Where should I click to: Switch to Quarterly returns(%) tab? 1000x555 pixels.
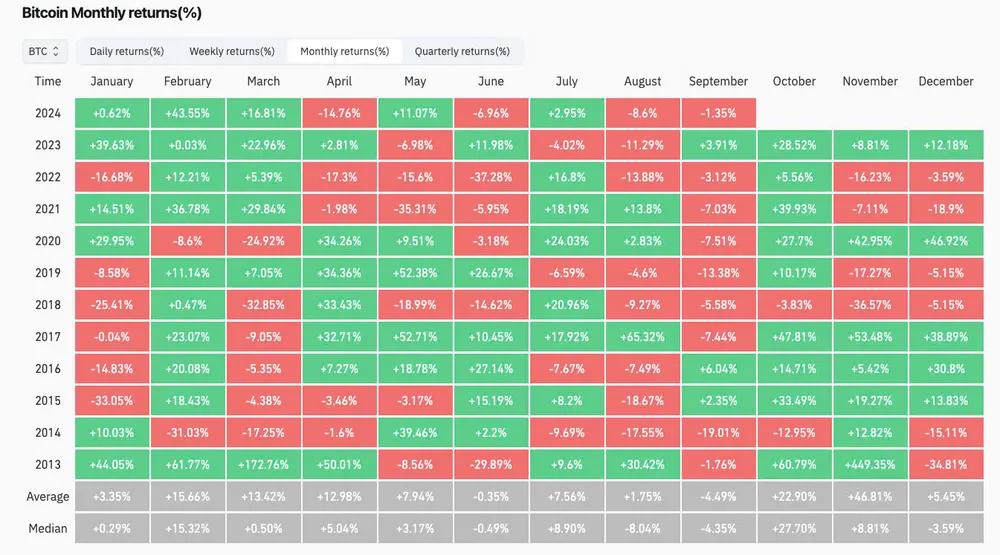click(462, 51)
